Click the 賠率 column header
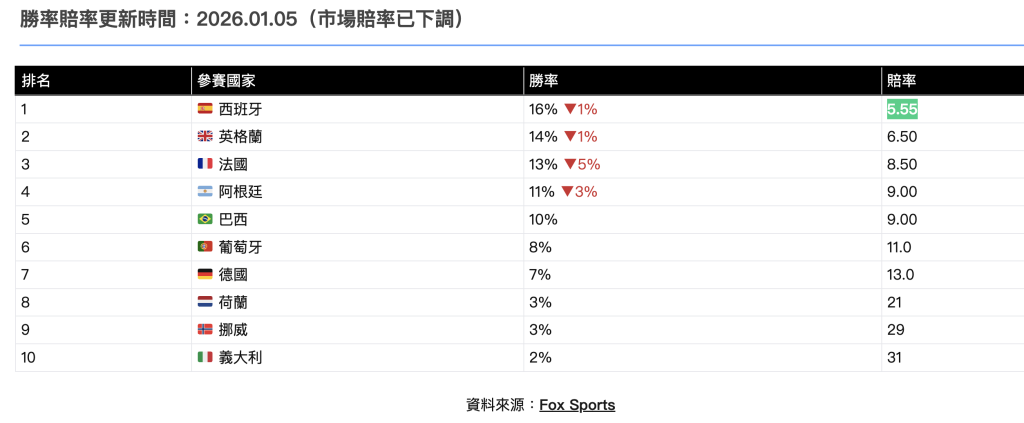The height and width of the screenshot is (423, 1024). 902,81
